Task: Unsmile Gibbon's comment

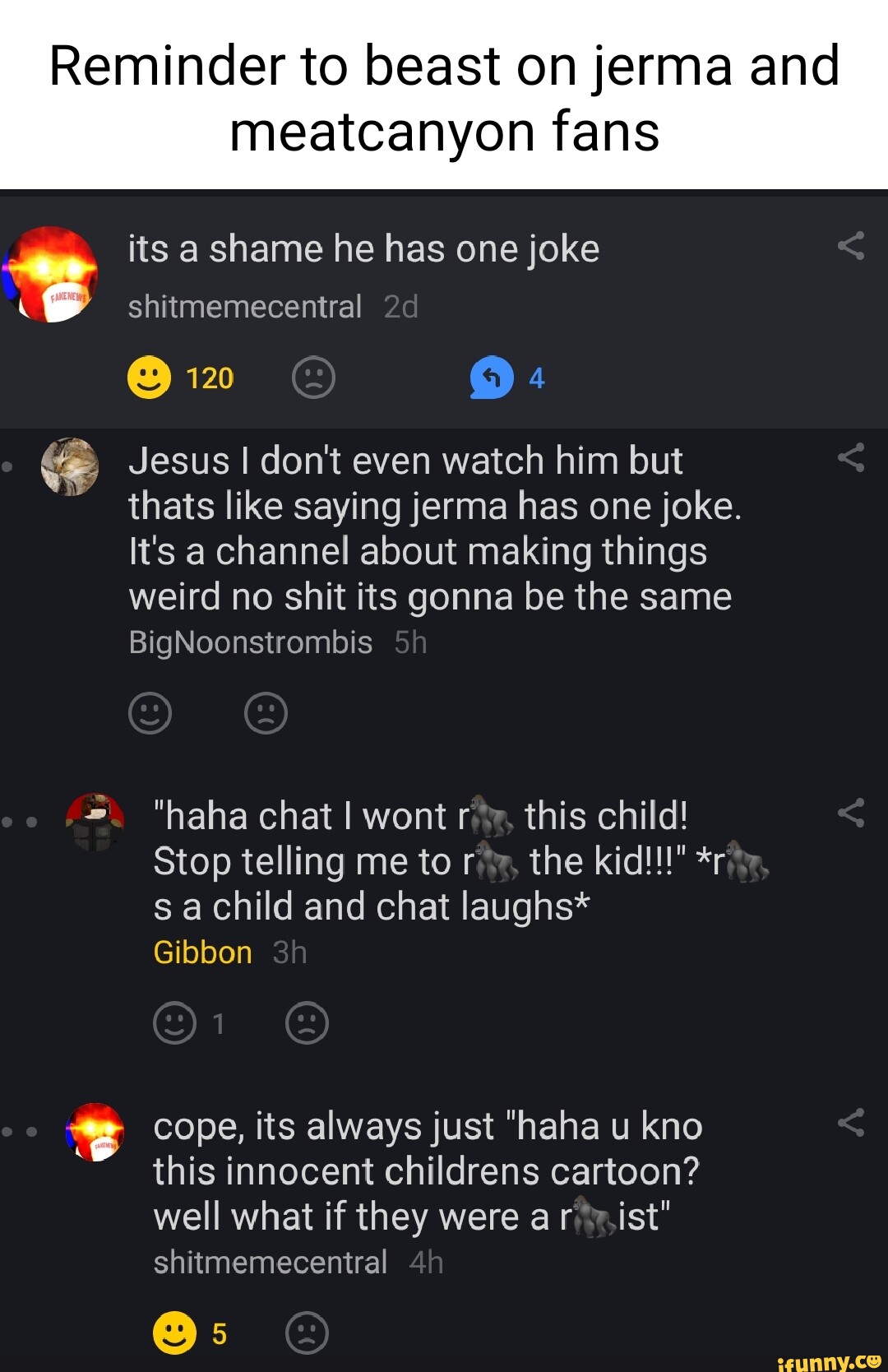Action: tap(307, 1023)
